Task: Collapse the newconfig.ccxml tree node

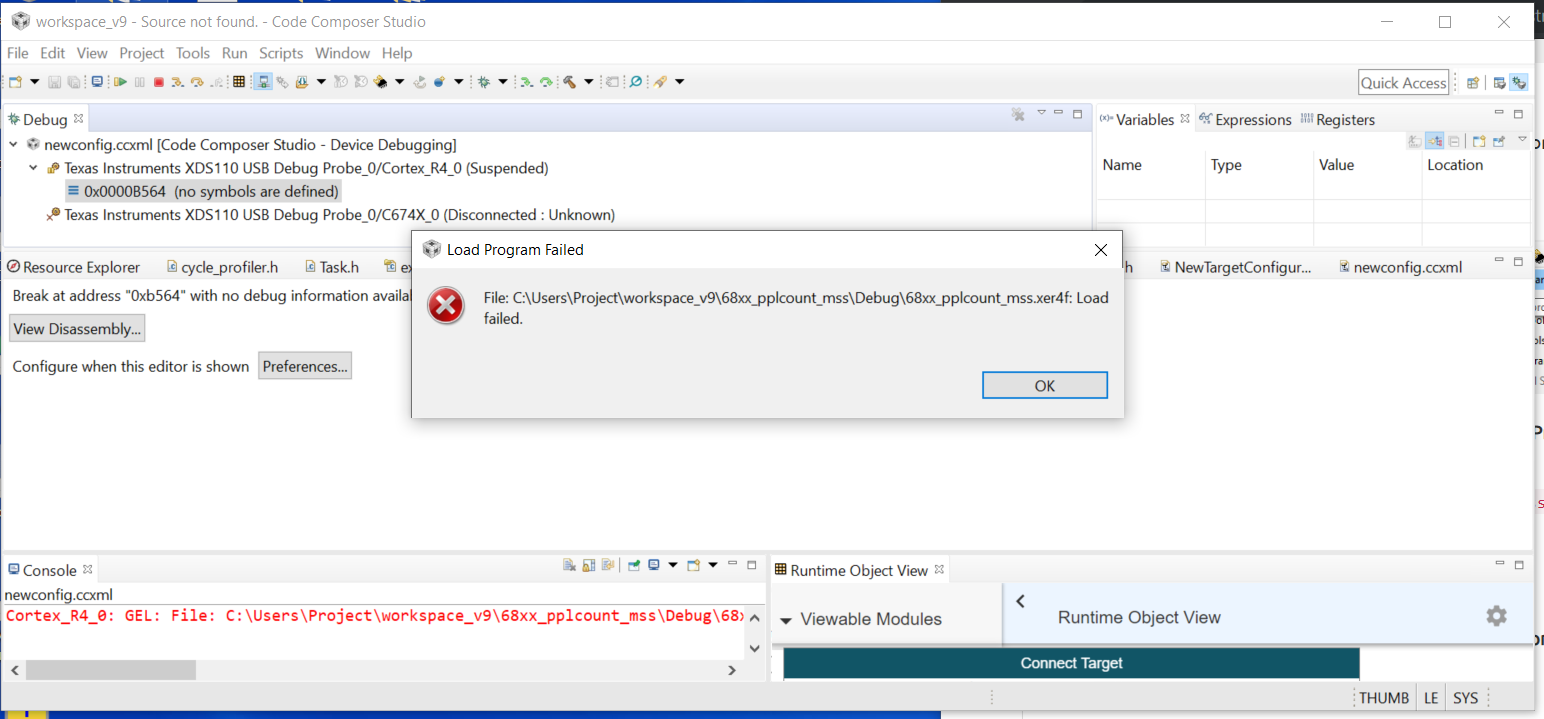Action: point(14,144)
